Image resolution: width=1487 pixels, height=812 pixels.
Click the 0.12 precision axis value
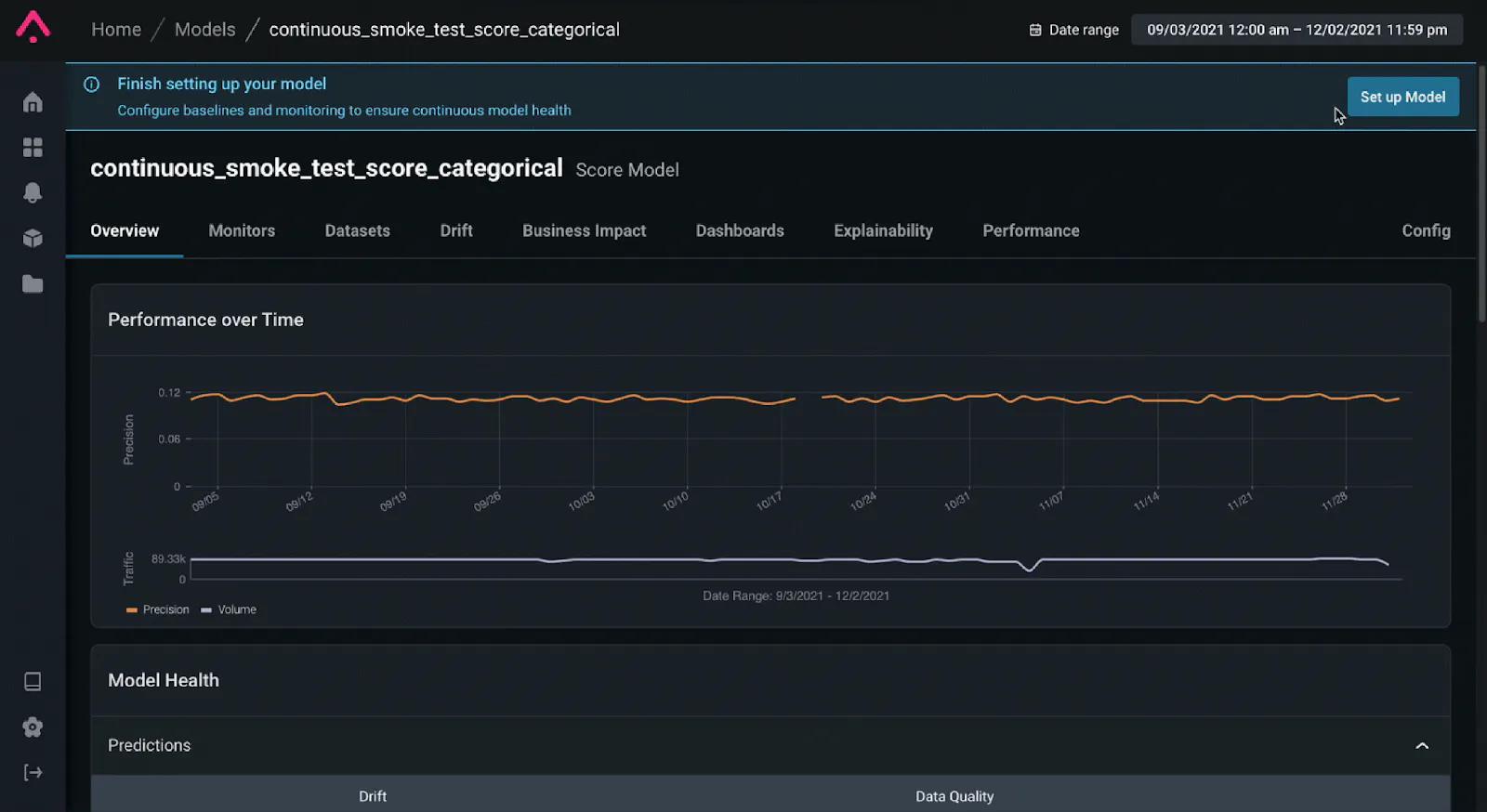[x=169, y=393]
